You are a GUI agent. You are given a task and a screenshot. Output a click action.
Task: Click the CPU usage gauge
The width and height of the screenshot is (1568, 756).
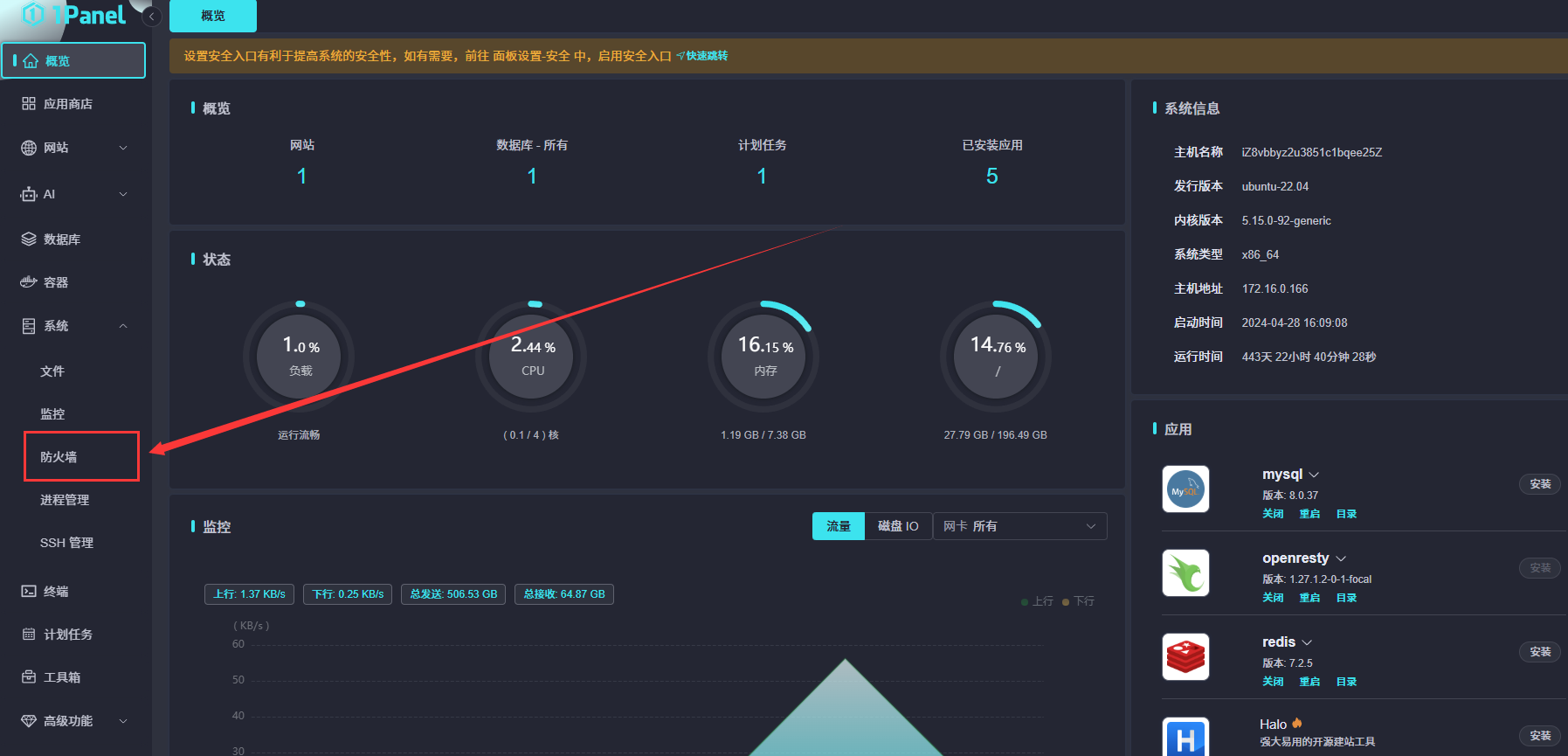pyautogui.click(x=533, y=357)
